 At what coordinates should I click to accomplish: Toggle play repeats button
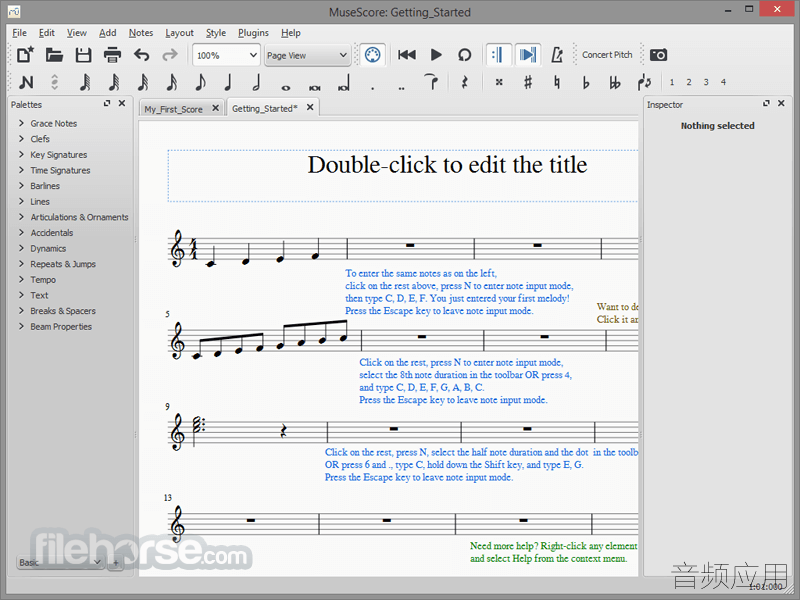tap(498, 55)
